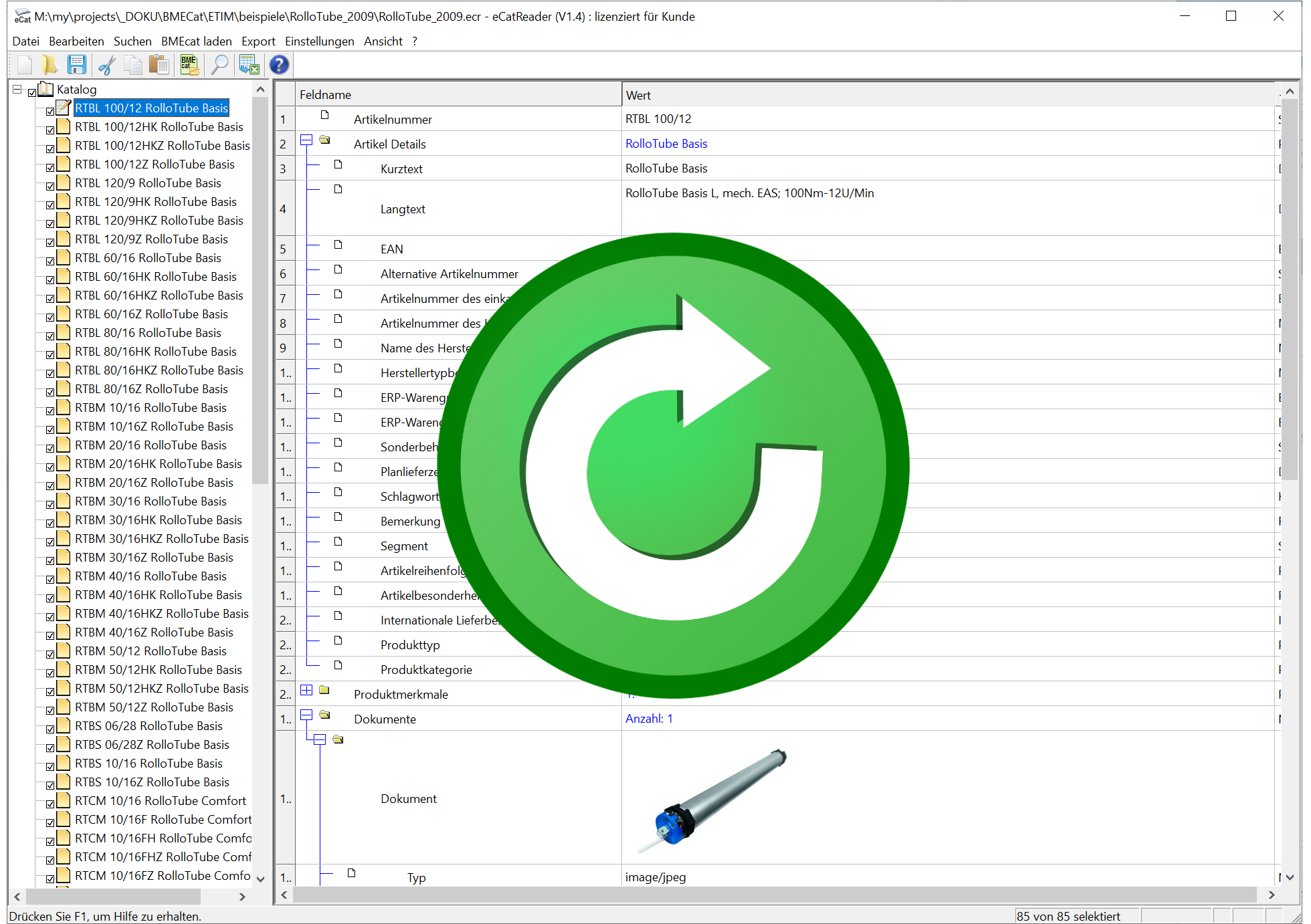Toggle the RTBM 10/16 RolloTube Basis checkbox
The height and width of the screenshot is (924, 1311).
click(50, 411)
